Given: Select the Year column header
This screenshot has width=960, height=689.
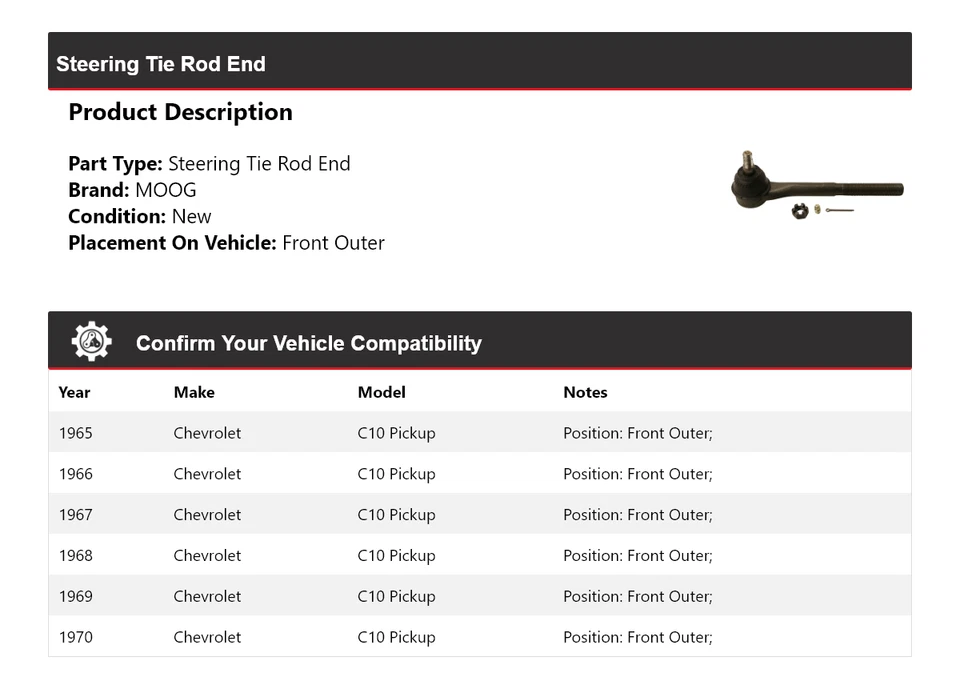Looking at the screenshot, I should click(x=74, y=392).
